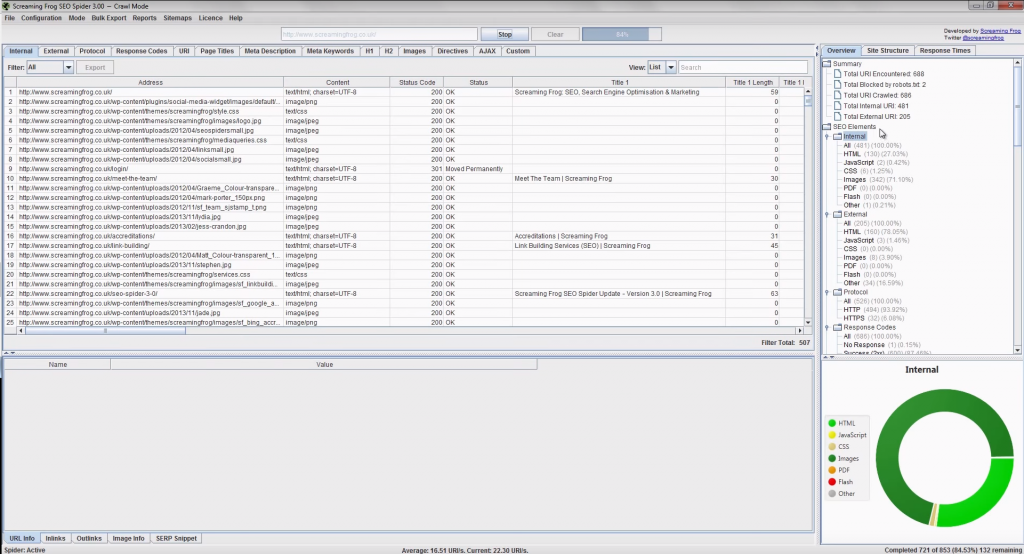The height and width of the screenshot is (554, 1024).
Task: Open the Image Info tab
Action: (x=129, y=538)
